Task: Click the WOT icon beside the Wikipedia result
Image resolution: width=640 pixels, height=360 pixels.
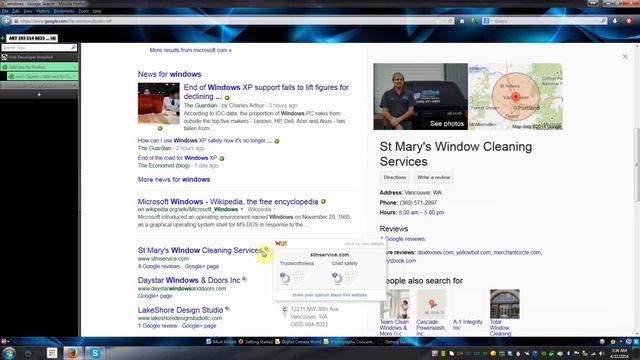Action: [323, 201]
